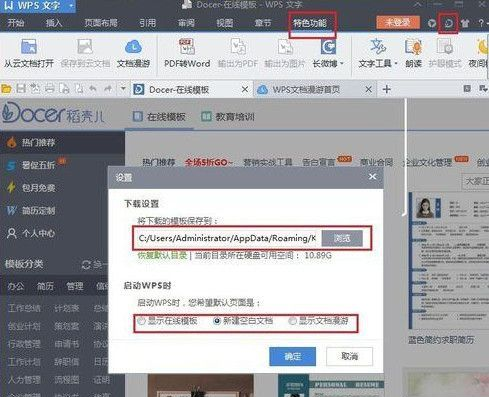This screenshot has height=397, width=489.
Task: Select the 简历 template category tab
Action: (x=45, y=286)
